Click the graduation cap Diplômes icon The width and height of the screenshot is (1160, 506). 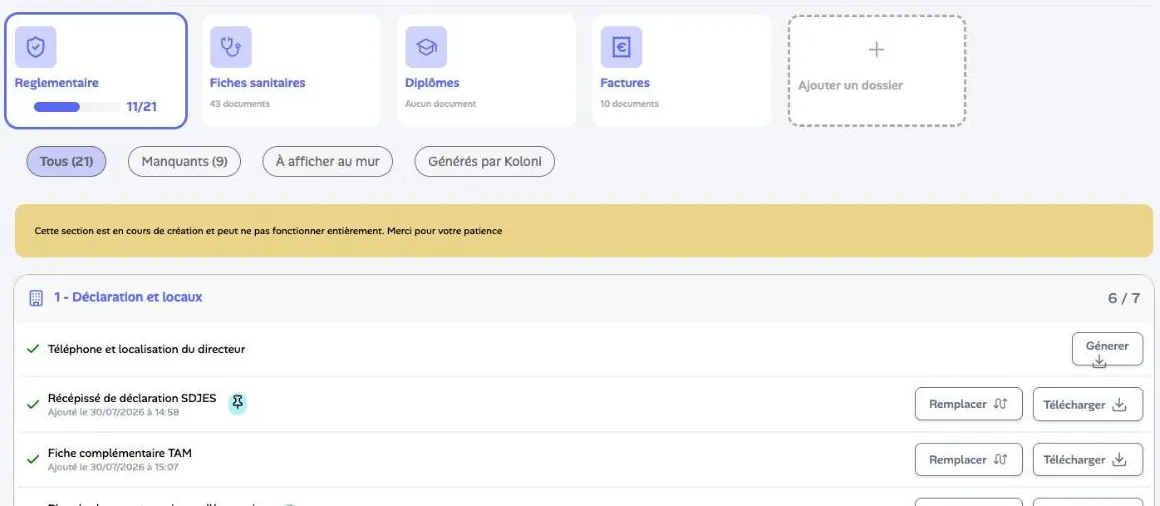coord(426,47)
